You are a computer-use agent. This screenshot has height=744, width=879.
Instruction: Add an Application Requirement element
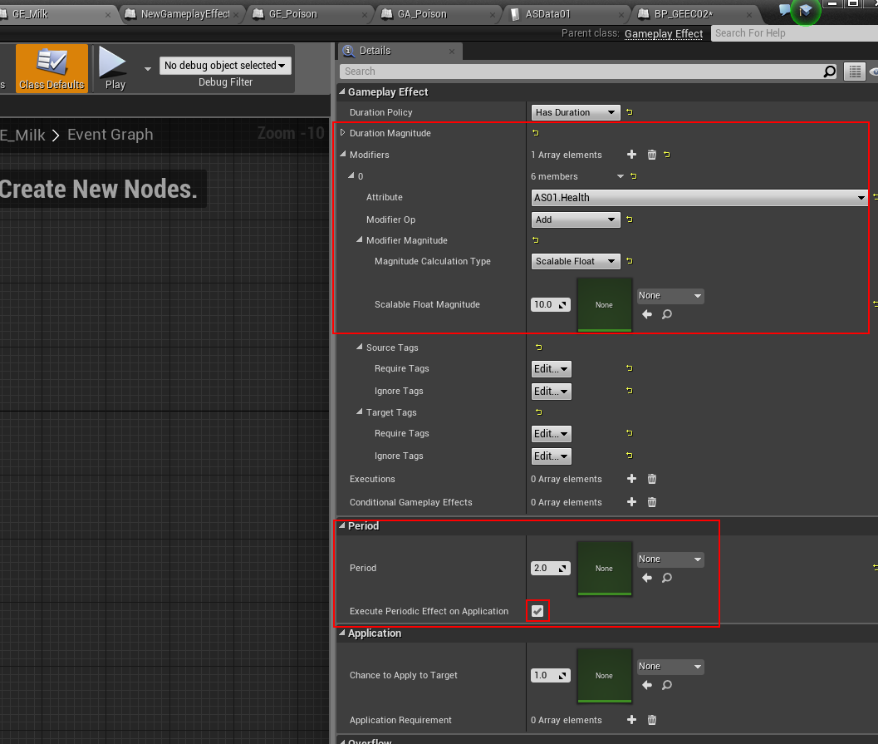(632, 719)
